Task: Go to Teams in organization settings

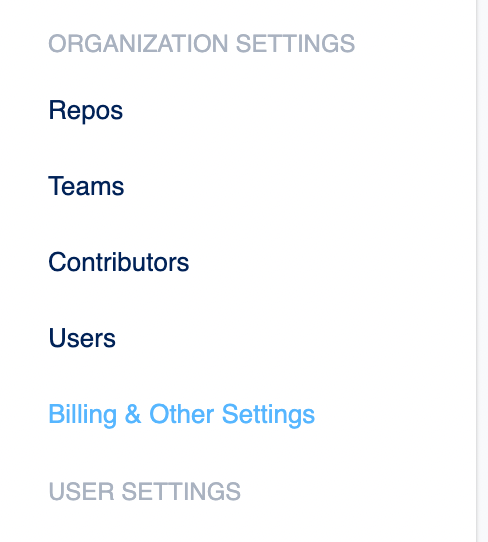Action: point(86,186)
